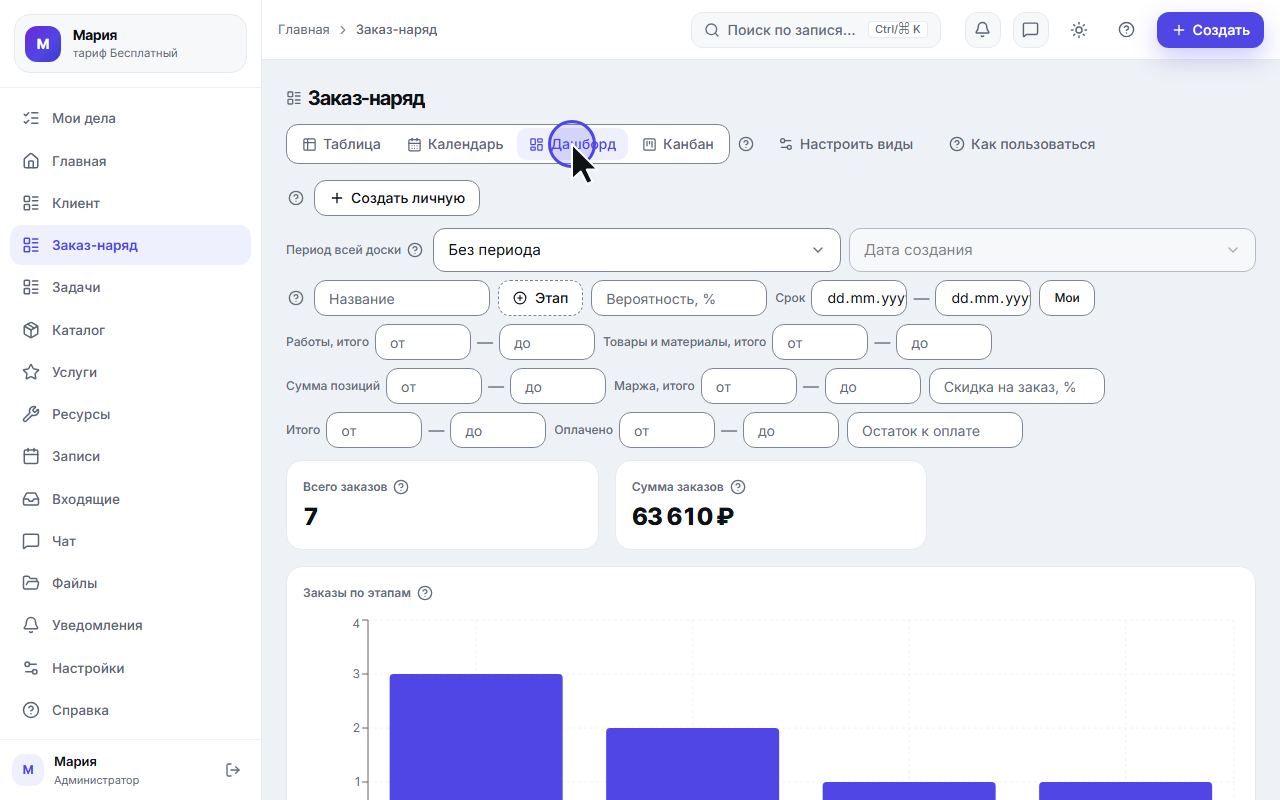Select Заказ-наряд in sidebar
The image size is (1280, 800).
click(130, 245)
